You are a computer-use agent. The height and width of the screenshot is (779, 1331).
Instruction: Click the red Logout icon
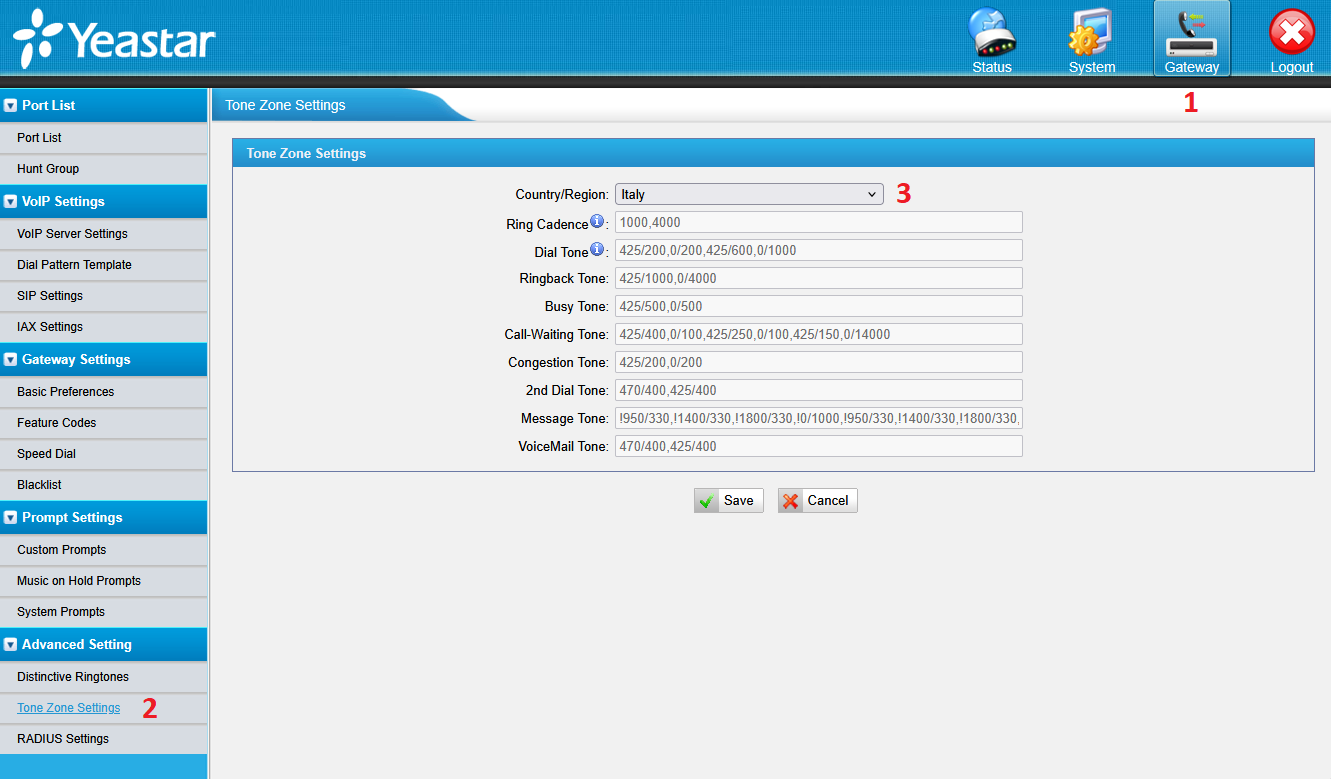click(x=1291, y=40)
